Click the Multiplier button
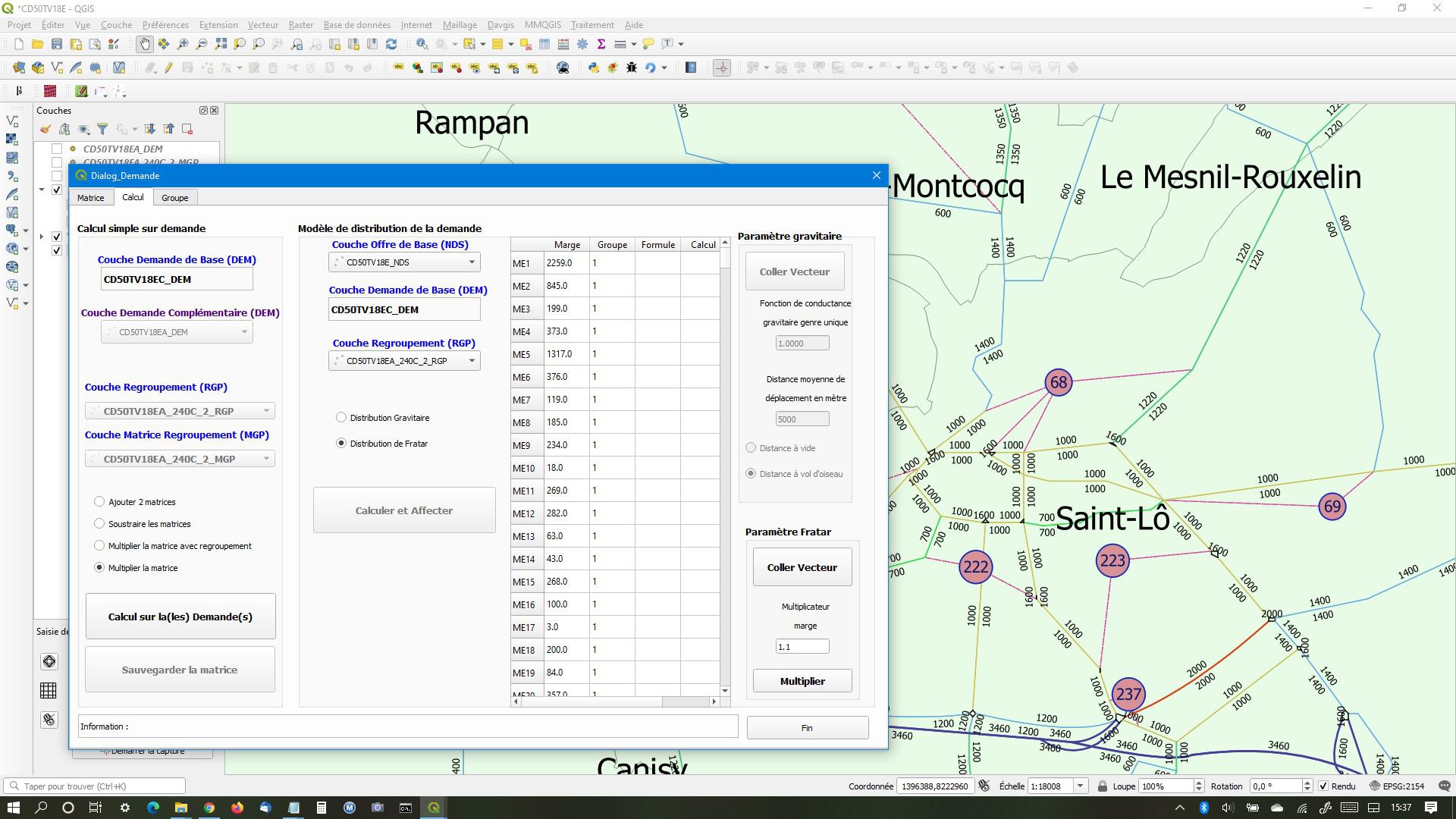1456x819 pixels. (x=802, y=681)
